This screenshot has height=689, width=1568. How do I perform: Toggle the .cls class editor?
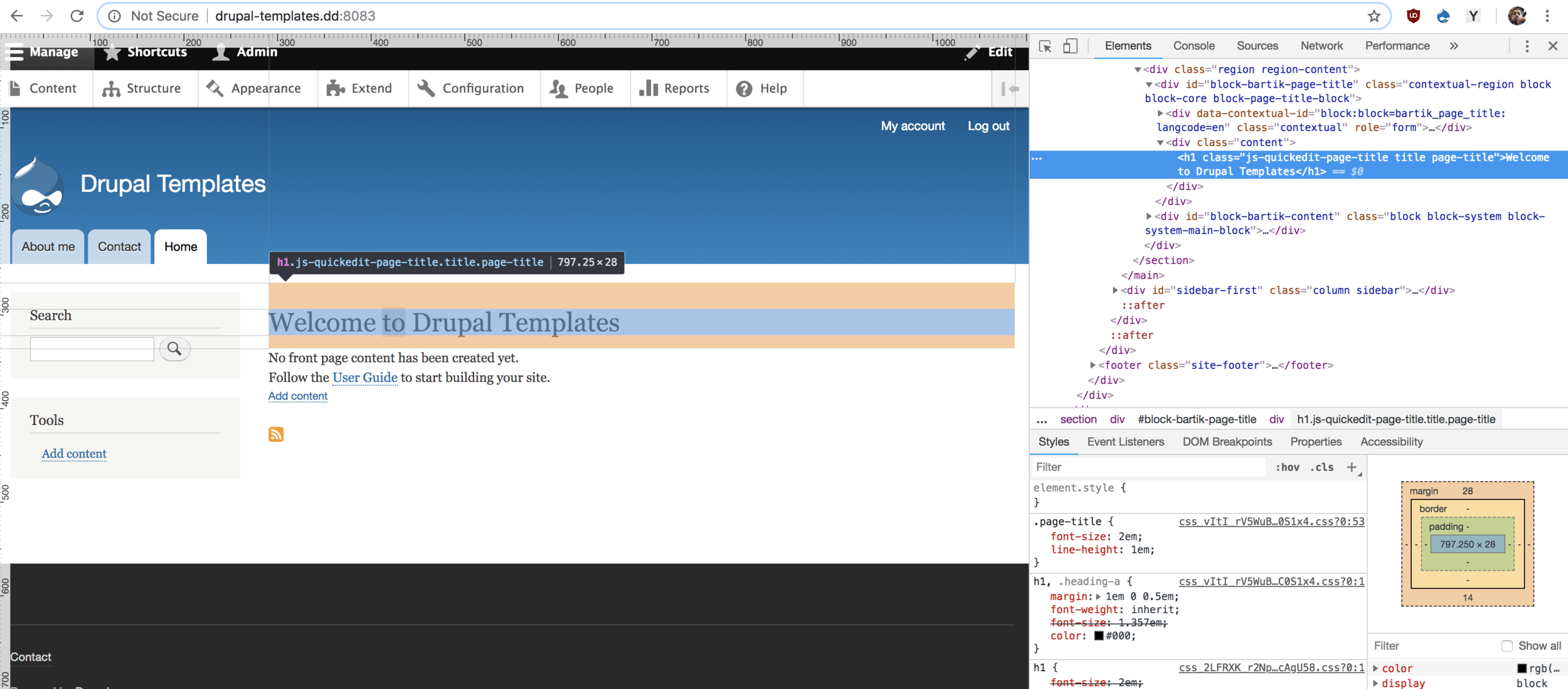[x=1322, y=467]
